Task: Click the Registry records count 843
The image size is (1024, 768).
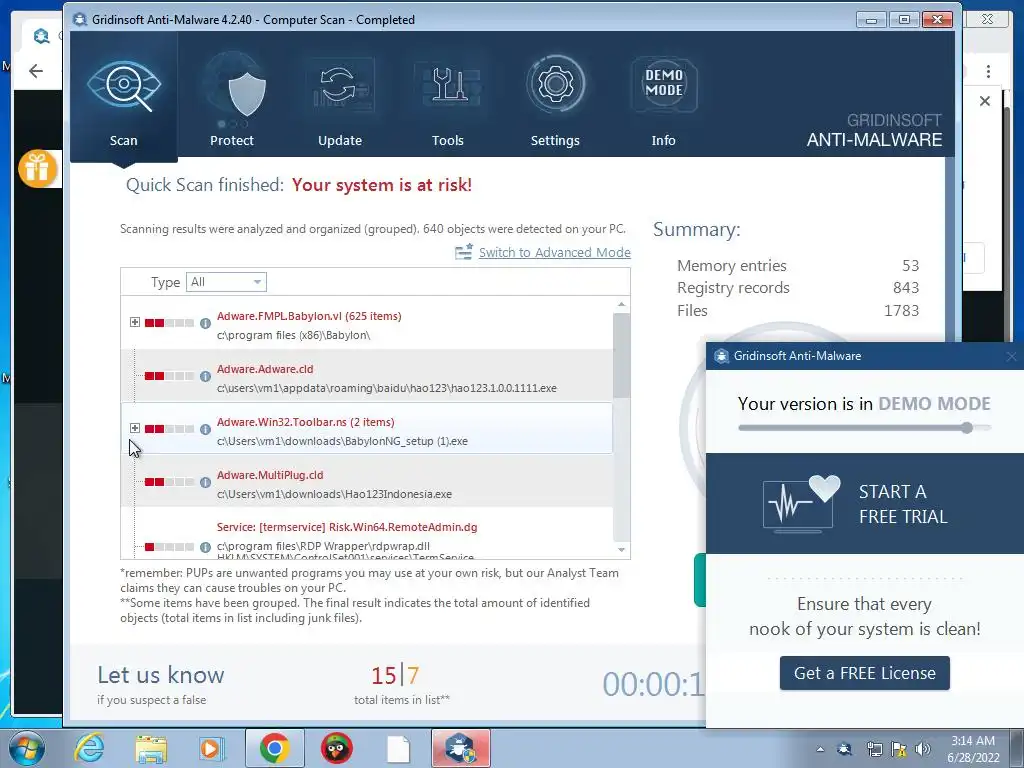Action: pos(906,288)
